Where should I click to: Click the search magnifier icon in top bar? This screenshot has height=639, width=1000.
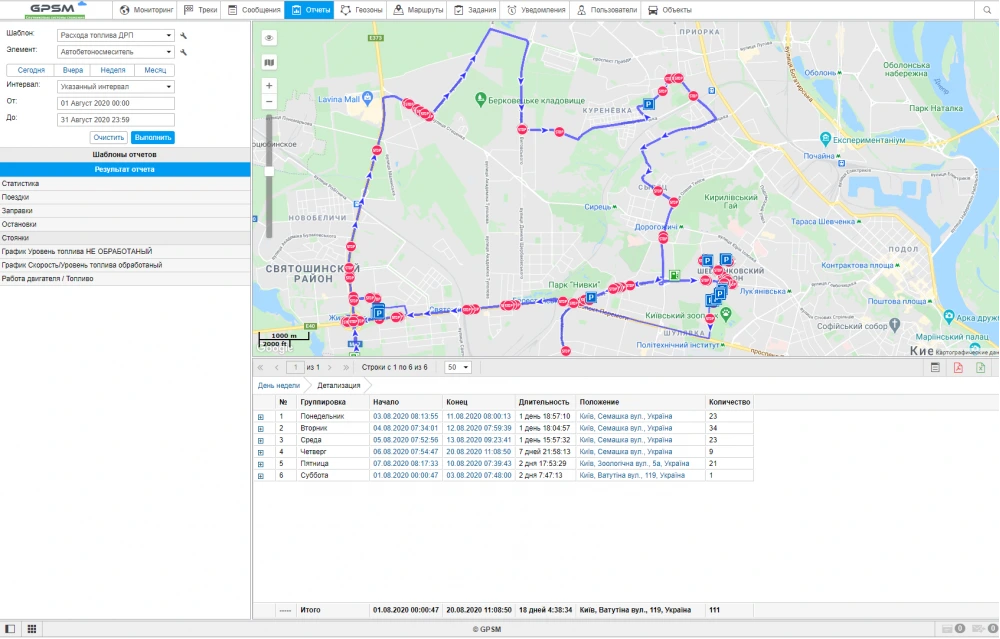pyautogui.click(x=986, y=10)
